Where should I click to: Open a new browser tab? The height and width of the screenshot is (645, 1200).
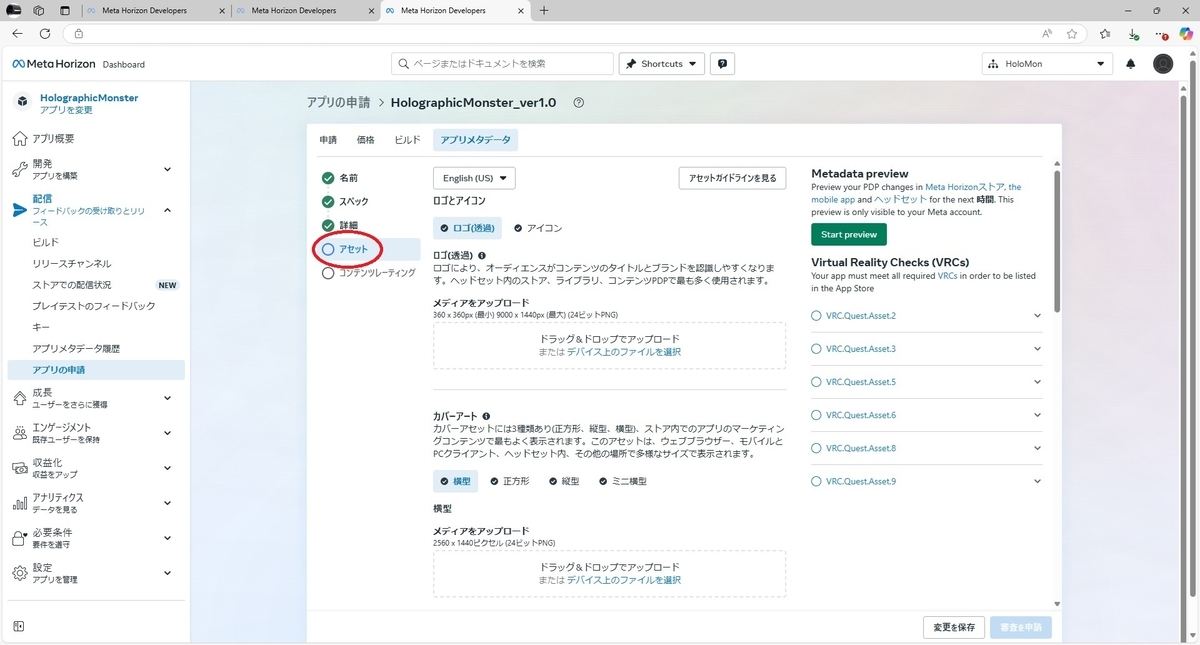544,10
